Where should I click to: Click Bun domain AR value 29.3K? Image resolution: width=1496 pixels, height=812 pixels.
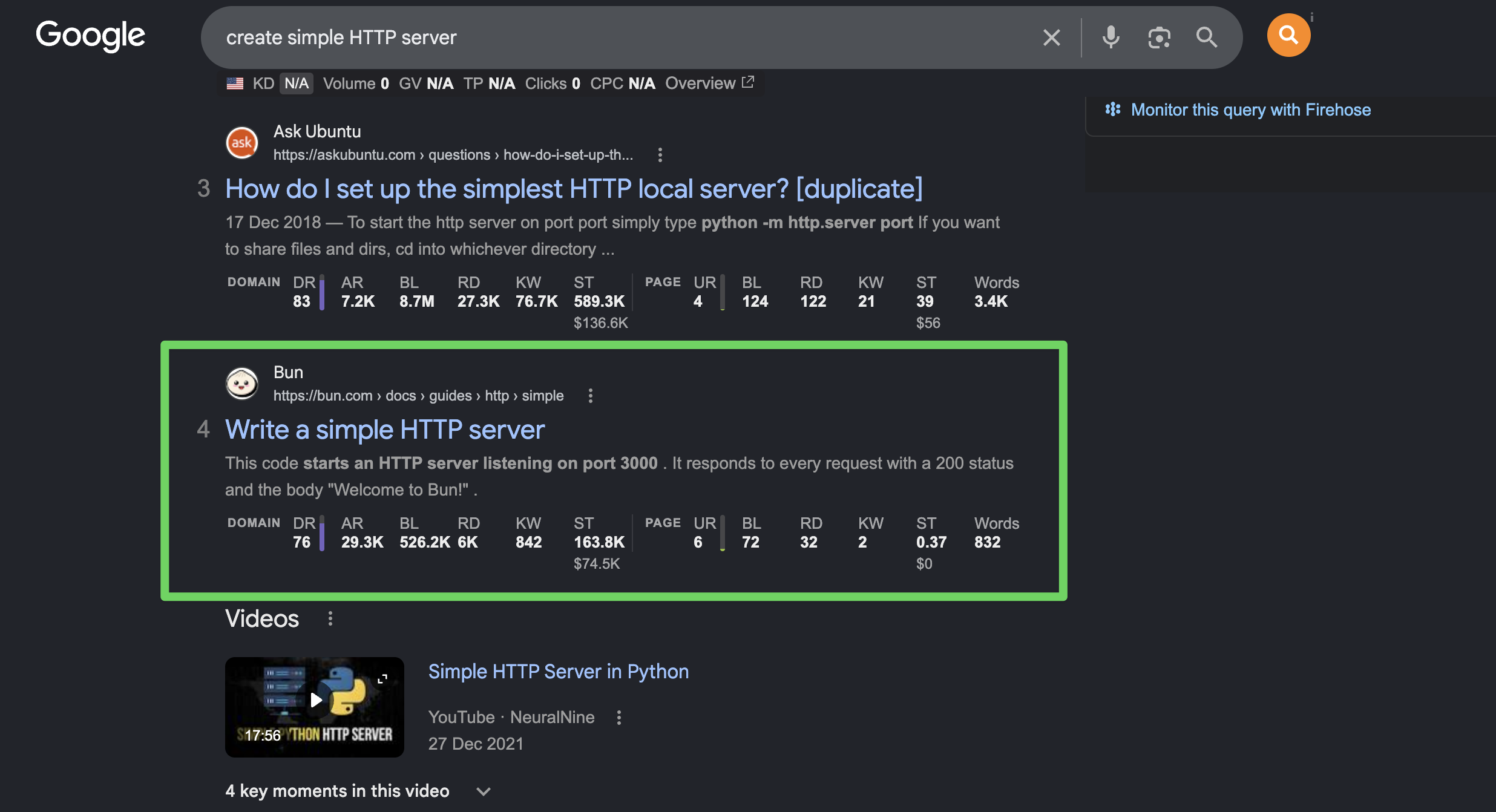[362, 542]
